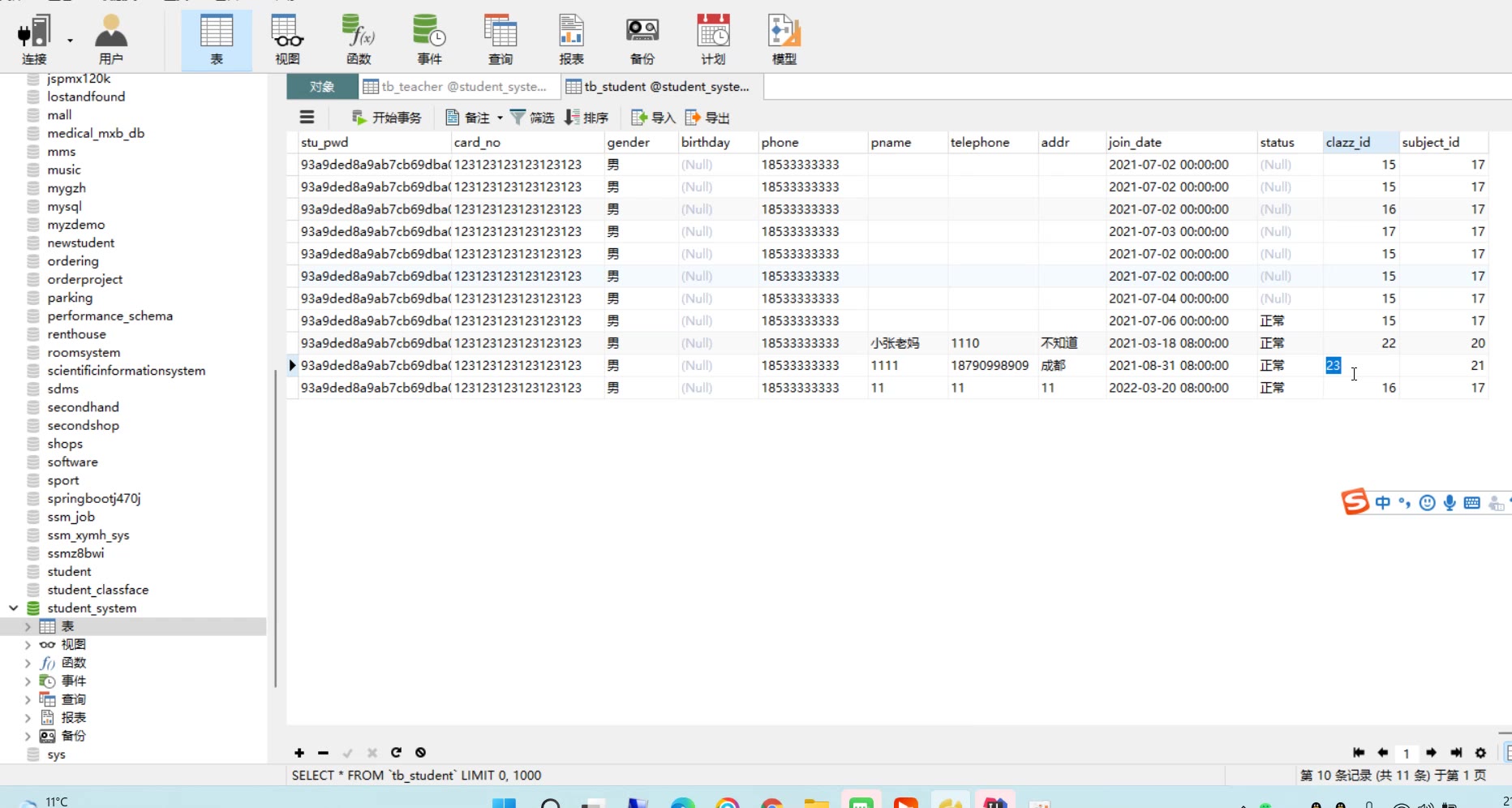Open the 筛选 (Filter) tool

pos(532,118)
